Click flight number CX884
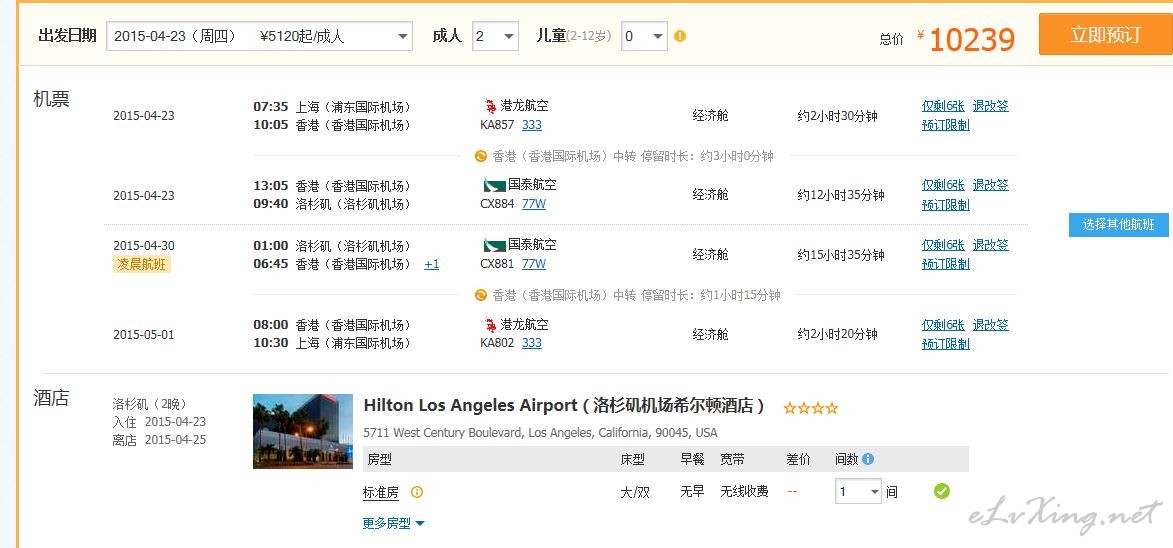The image size is (1173, 548). point(497,203)
